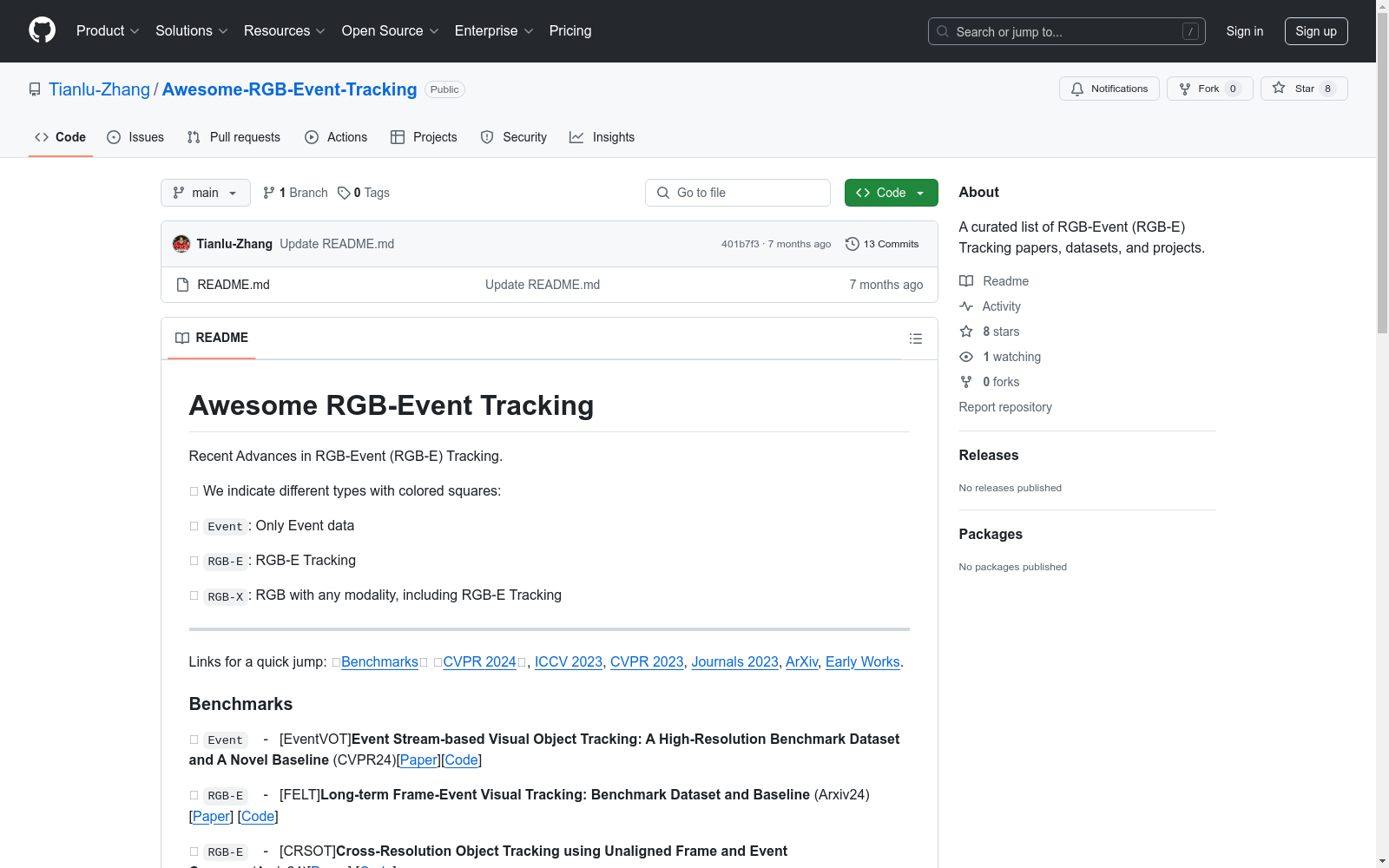
Task: Switch to the Code tab
Action: 61,137
